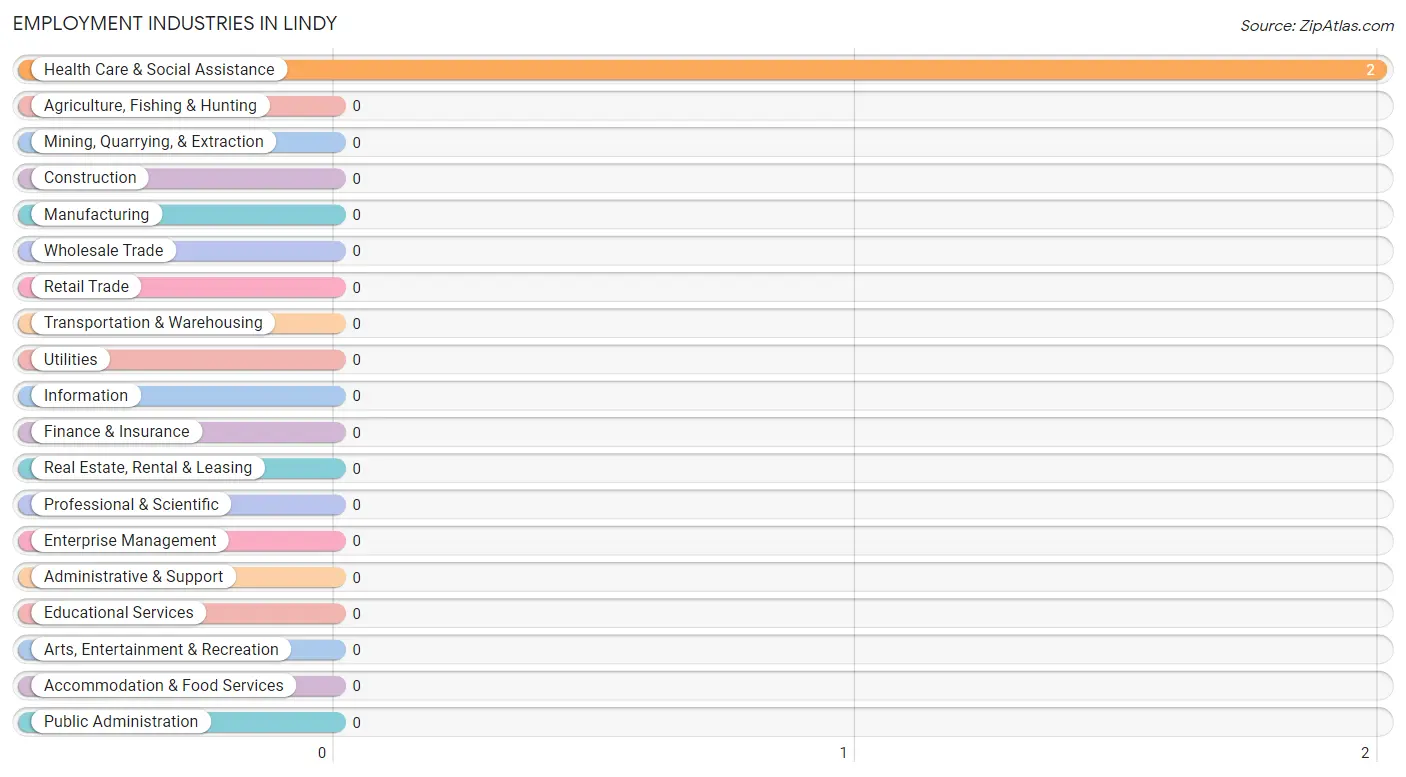
Task: Click the Source: ZipAtlas.com text
Action: click(1317, 26)
